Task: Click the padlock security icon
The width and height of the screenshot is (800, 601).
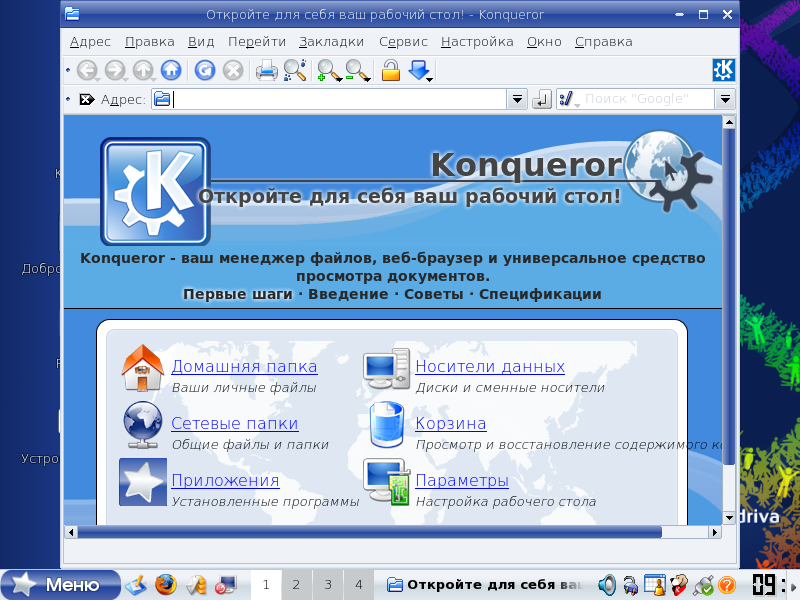Action: pos(391,70)
